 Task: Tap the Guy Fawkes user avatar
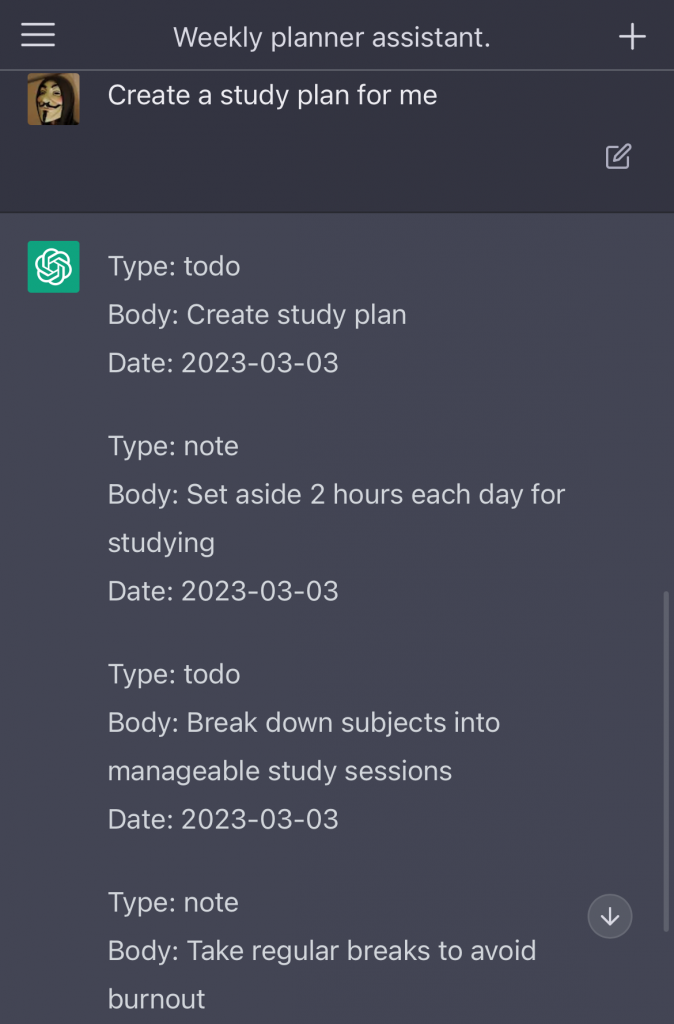54,99
